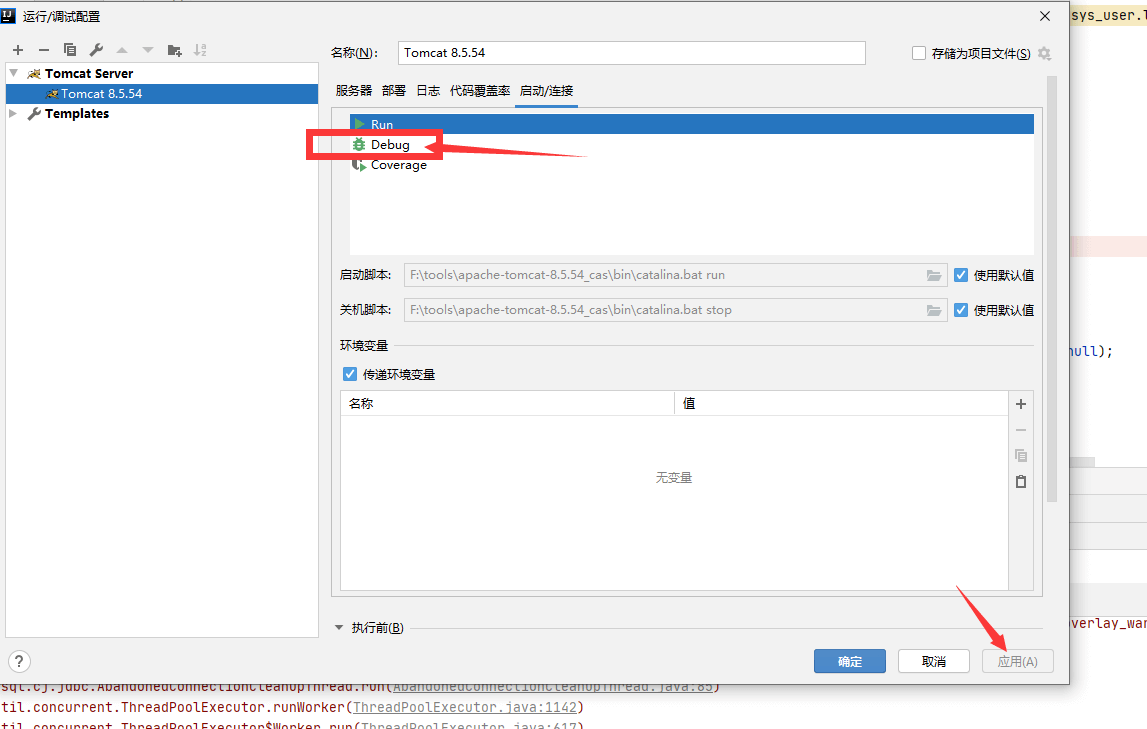Copy the selected run configuration
The width and height of the screenshot is (1147, 729).
70,50
